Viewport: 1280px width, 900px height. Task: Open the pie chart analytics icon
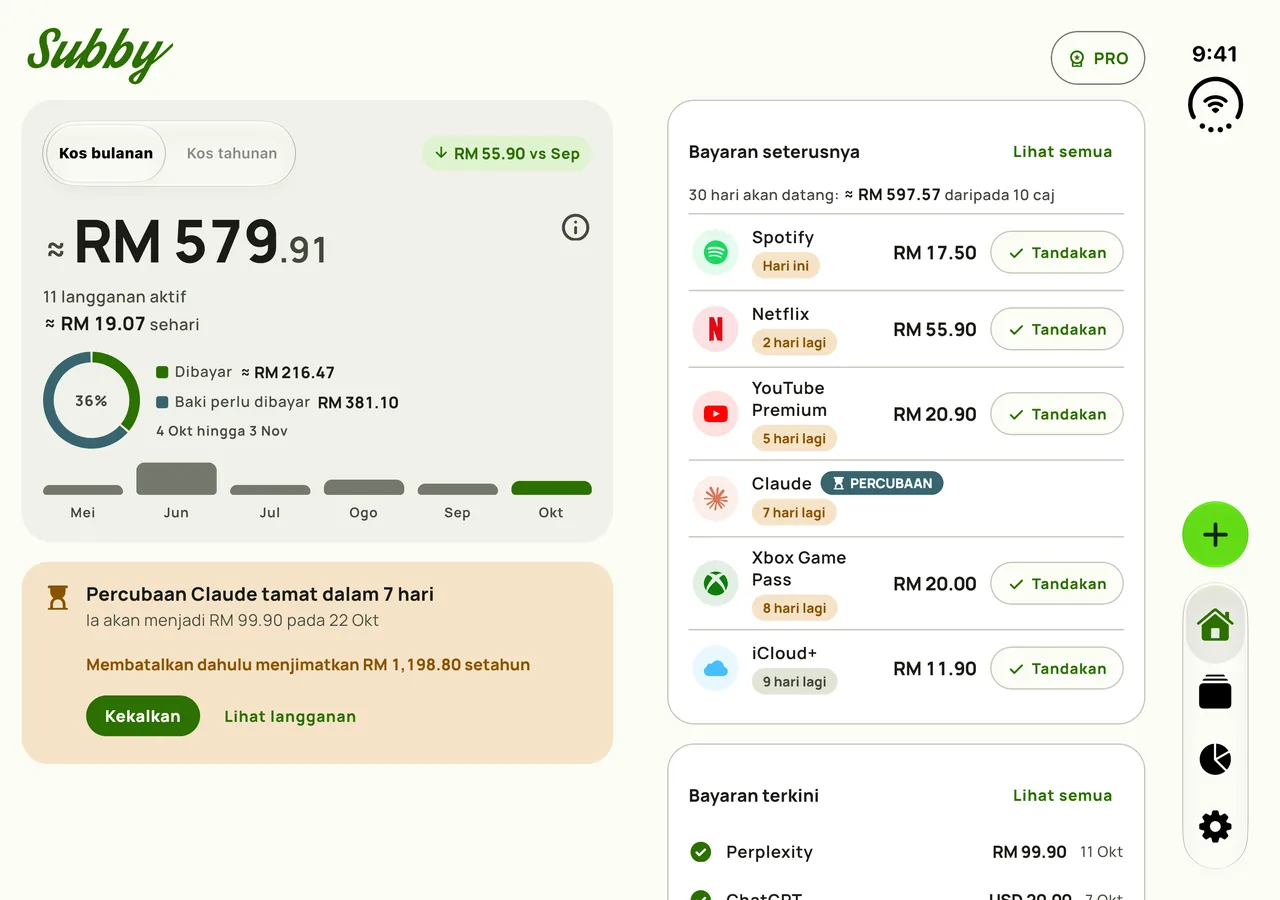(1215, 759)
